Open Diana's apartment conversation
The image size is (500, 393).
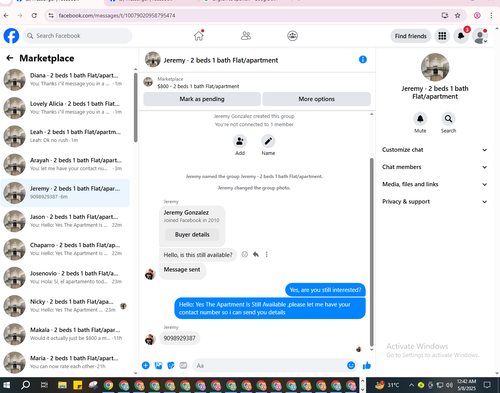(65, 80)
